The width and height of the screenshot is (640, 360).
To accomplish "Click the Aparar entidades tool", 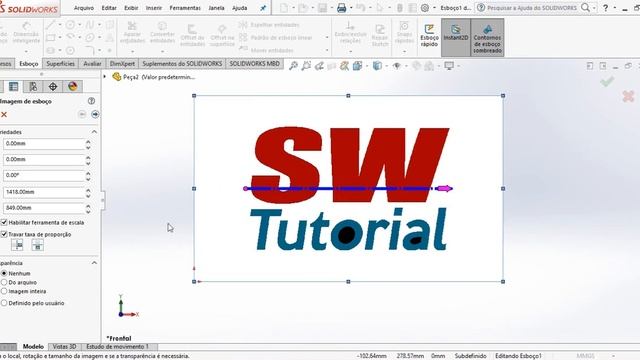I will click(132, 33).
